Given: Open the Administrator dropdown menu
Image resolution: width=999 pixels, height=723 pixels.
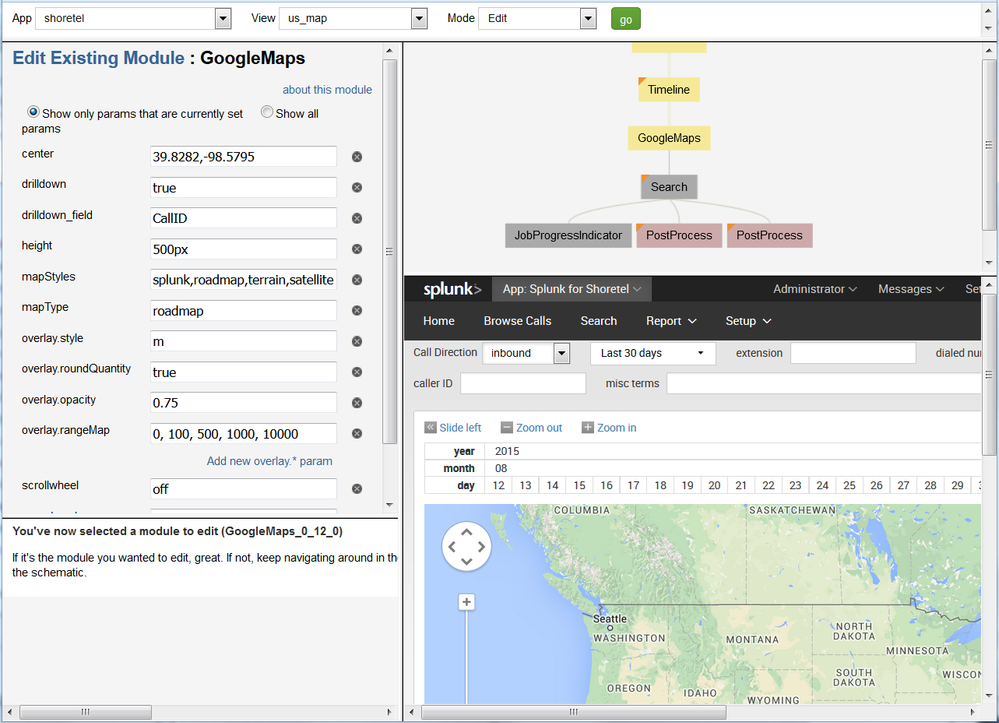Looking at the screenshot, I should [815, 289].
